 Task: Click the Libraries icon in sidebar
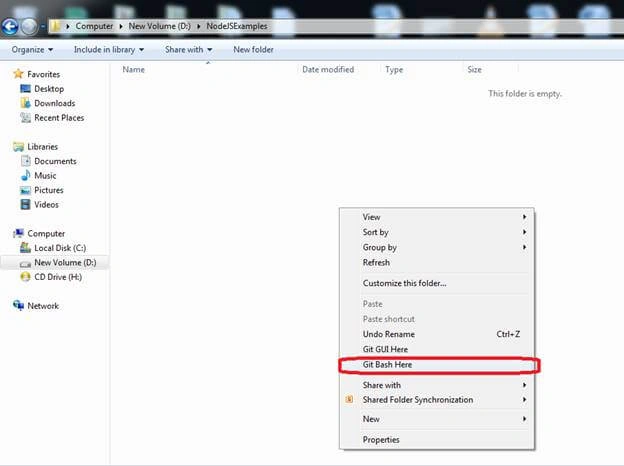tap(18, 146)
